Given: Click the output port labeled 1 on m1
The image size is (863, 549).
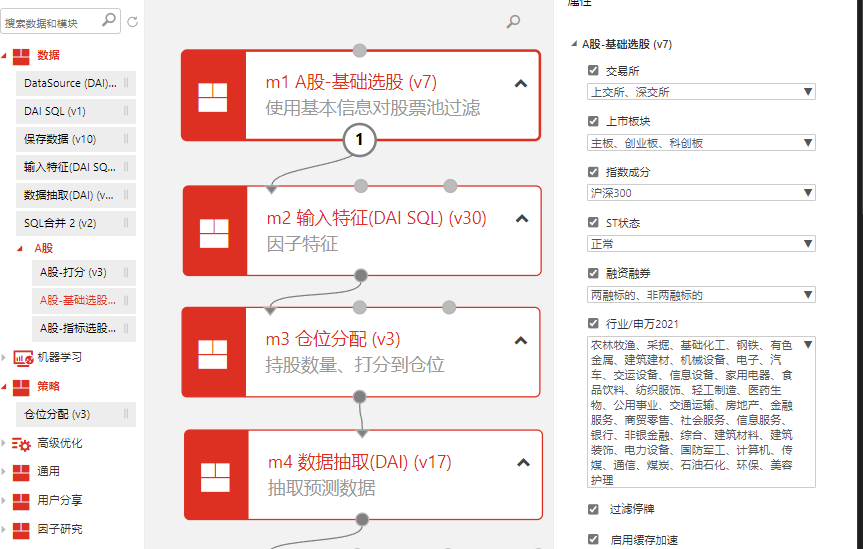Looking at the screenshot, I should point(360,141).
